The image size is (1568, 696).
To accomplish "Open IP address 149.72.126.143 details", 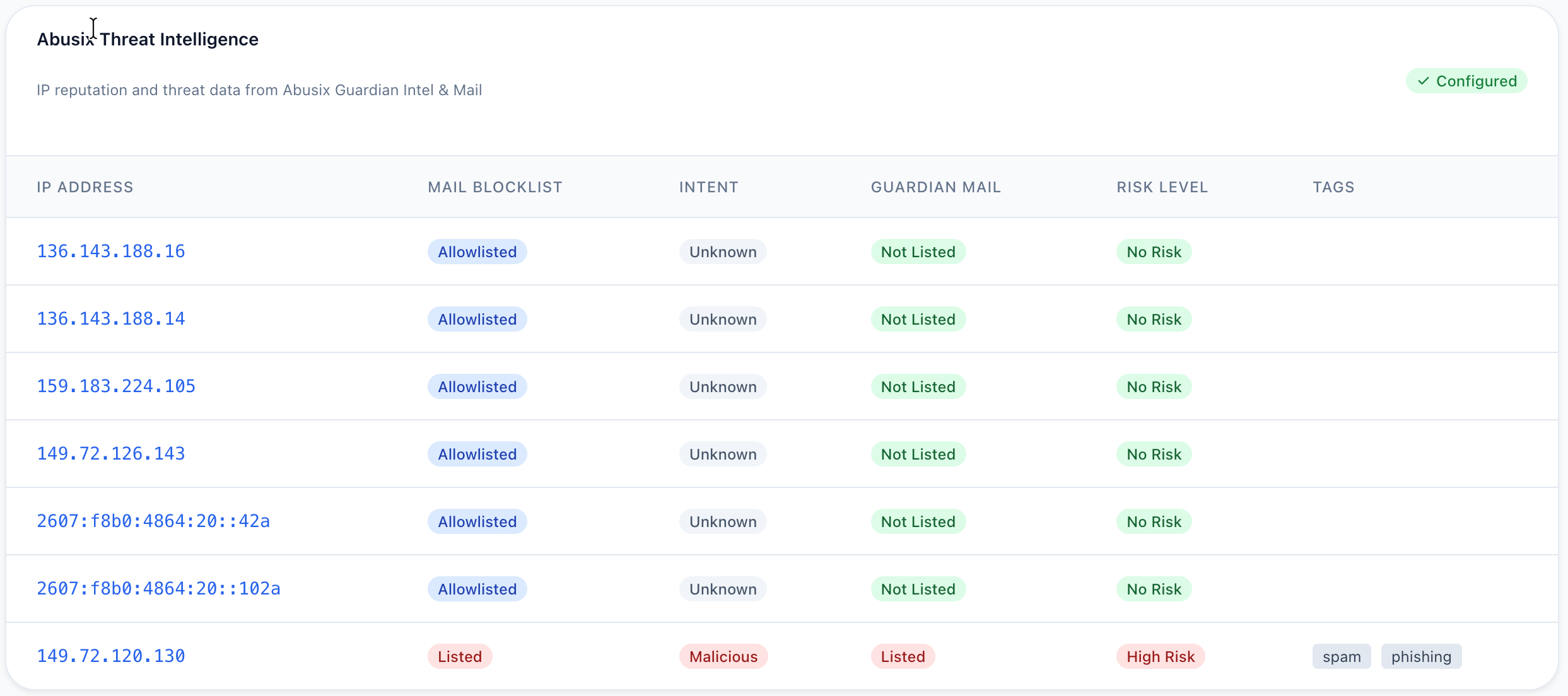I will 110,453.
